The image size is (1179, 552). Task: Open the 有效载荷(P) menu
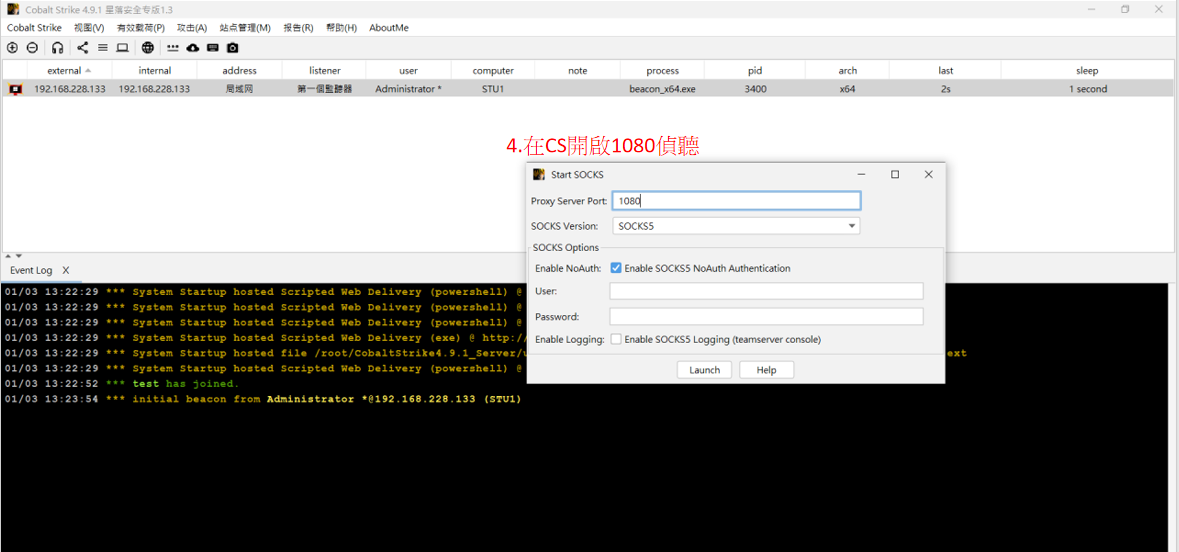pos(141,27)
